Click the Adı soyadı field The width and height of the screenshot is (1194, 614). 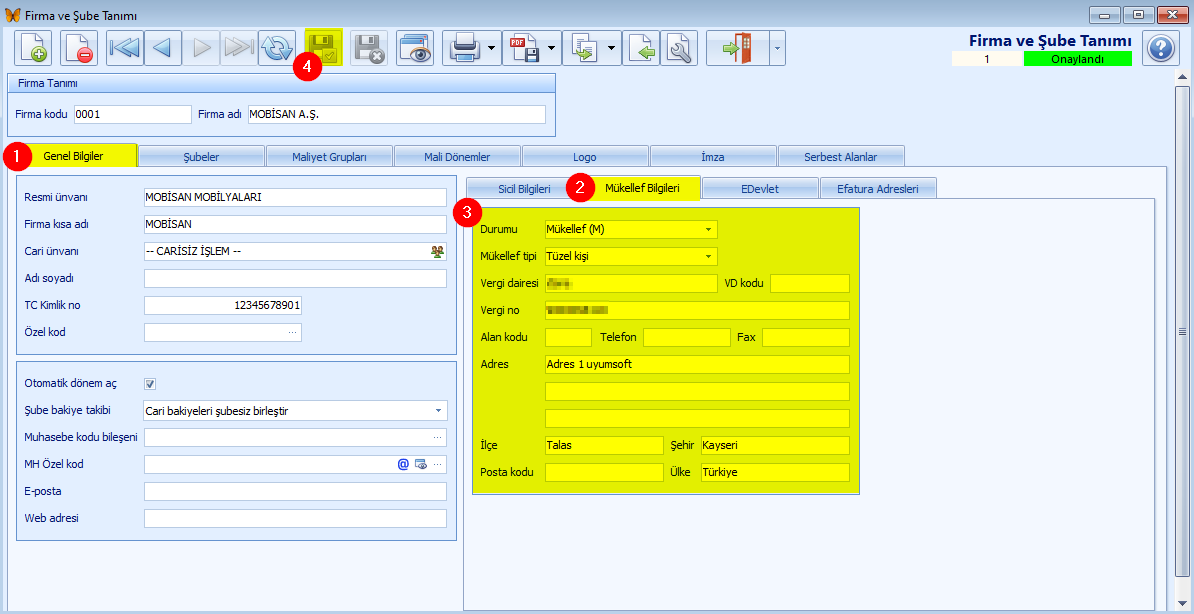coord(295,279)
